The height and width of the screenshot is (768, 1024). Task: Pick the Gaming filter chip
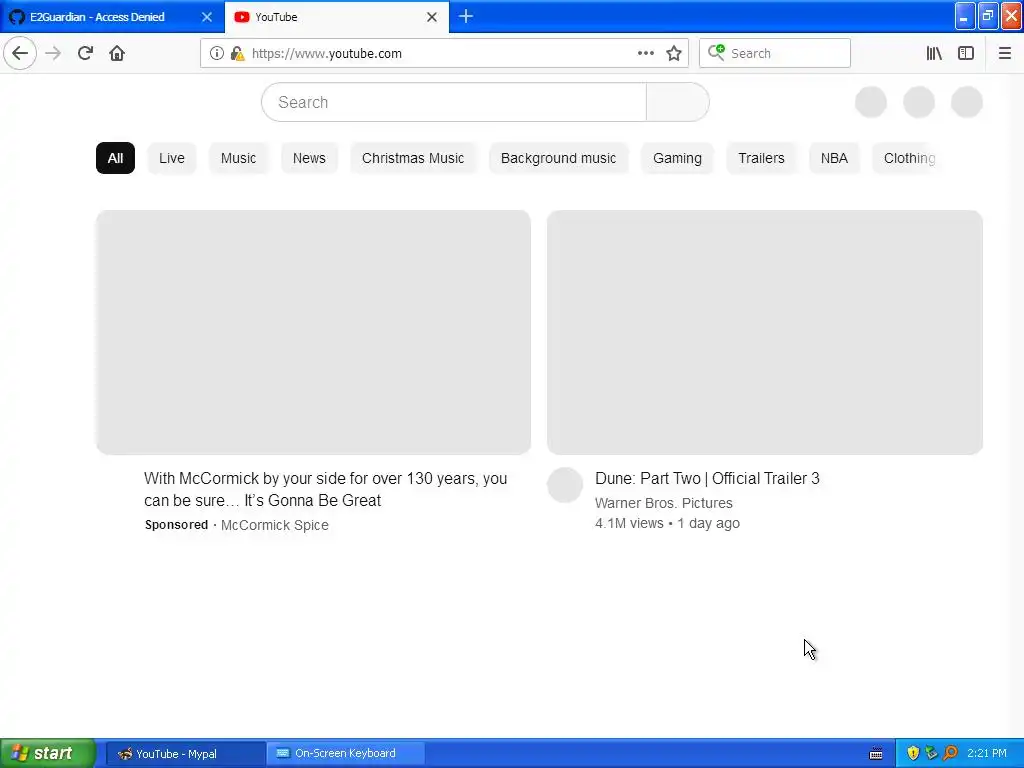coord(677,158)
